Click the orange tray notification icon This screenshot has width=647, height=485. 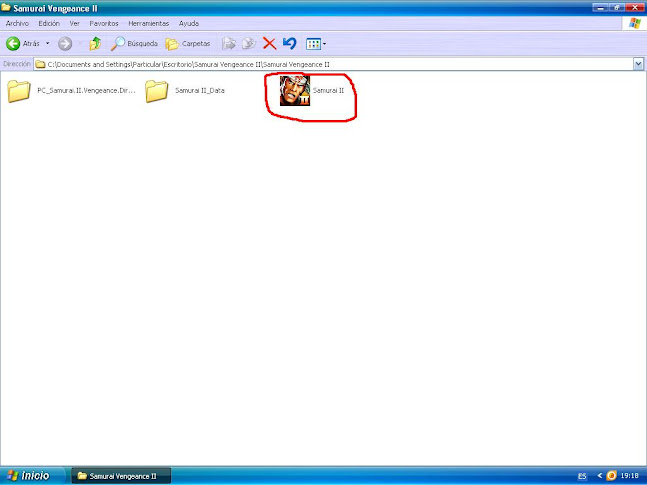point(612,476)
